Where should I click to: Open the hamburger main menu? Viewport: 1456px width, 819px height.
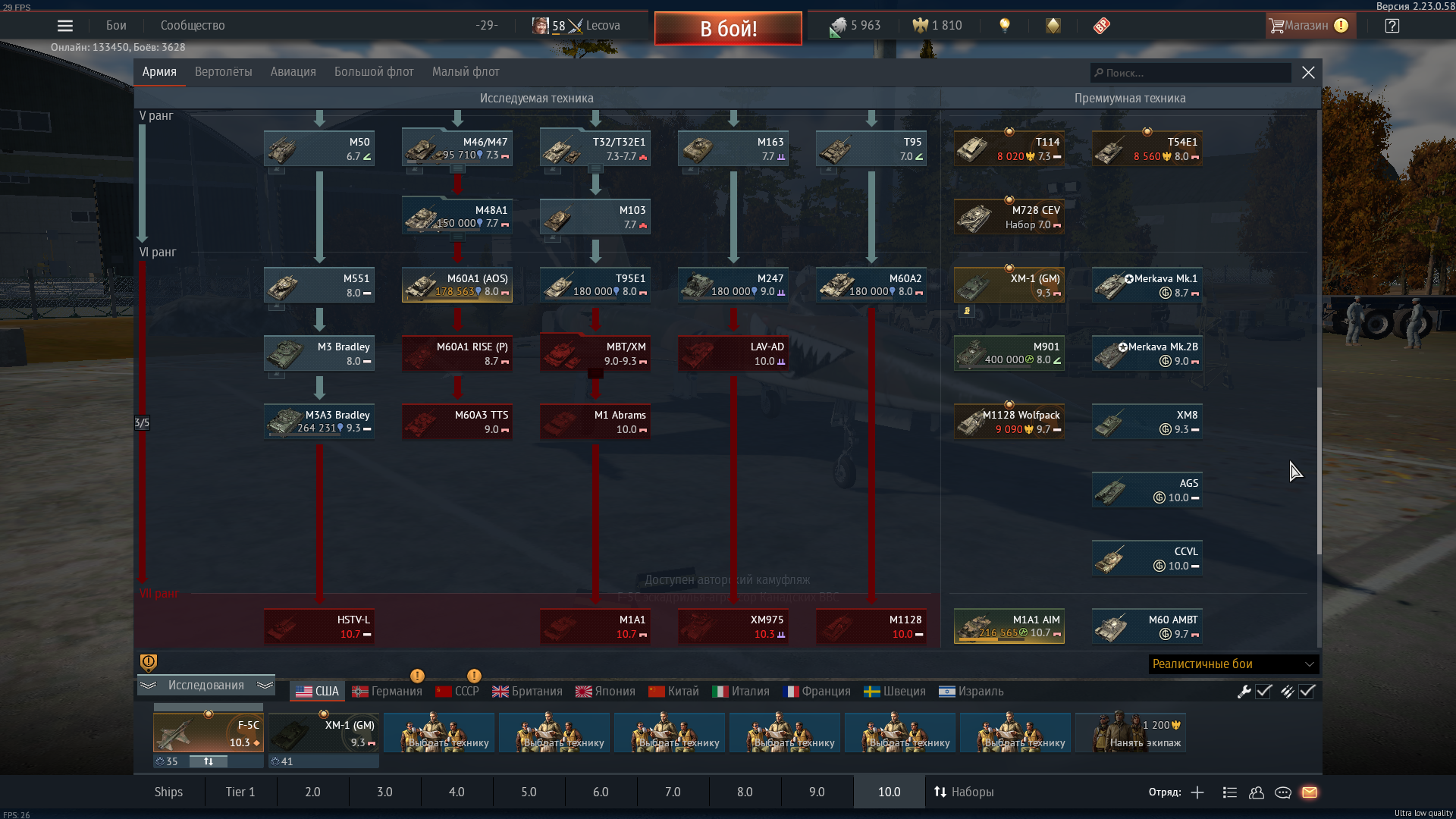tap(65, 26)
